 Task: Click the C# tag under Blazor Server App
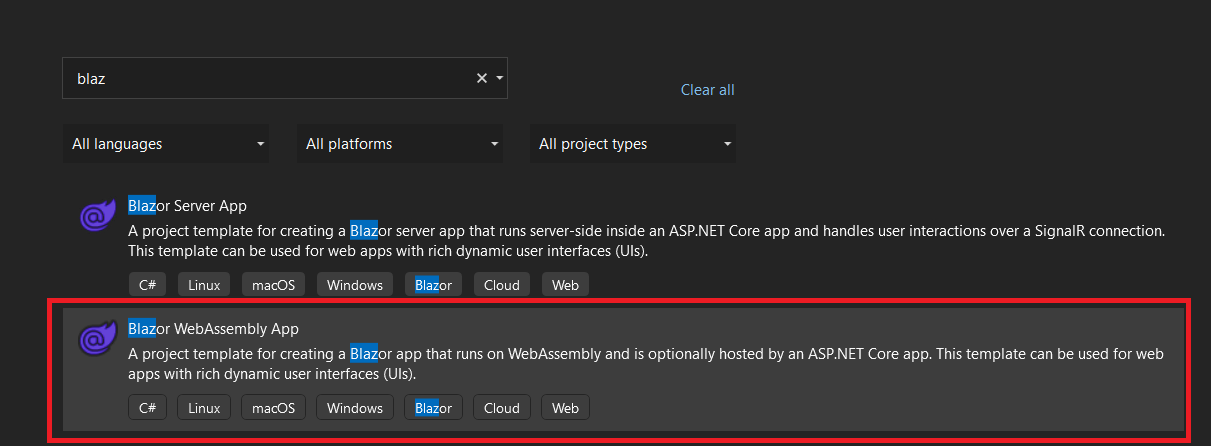pos(147,285)
